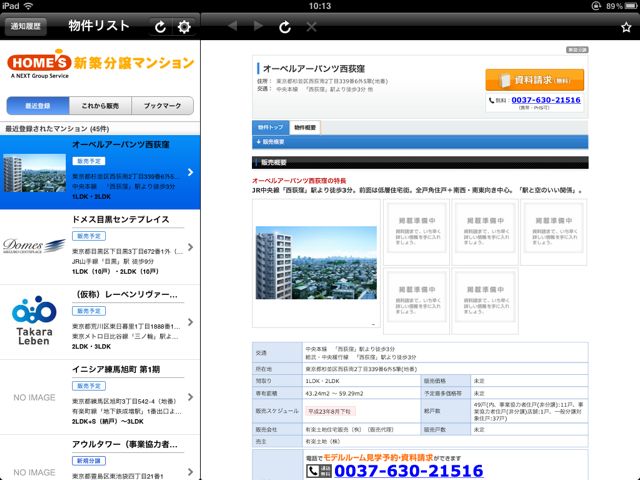Enlarge the main building photo
640x480 pixels.
(x=316, y=263)
